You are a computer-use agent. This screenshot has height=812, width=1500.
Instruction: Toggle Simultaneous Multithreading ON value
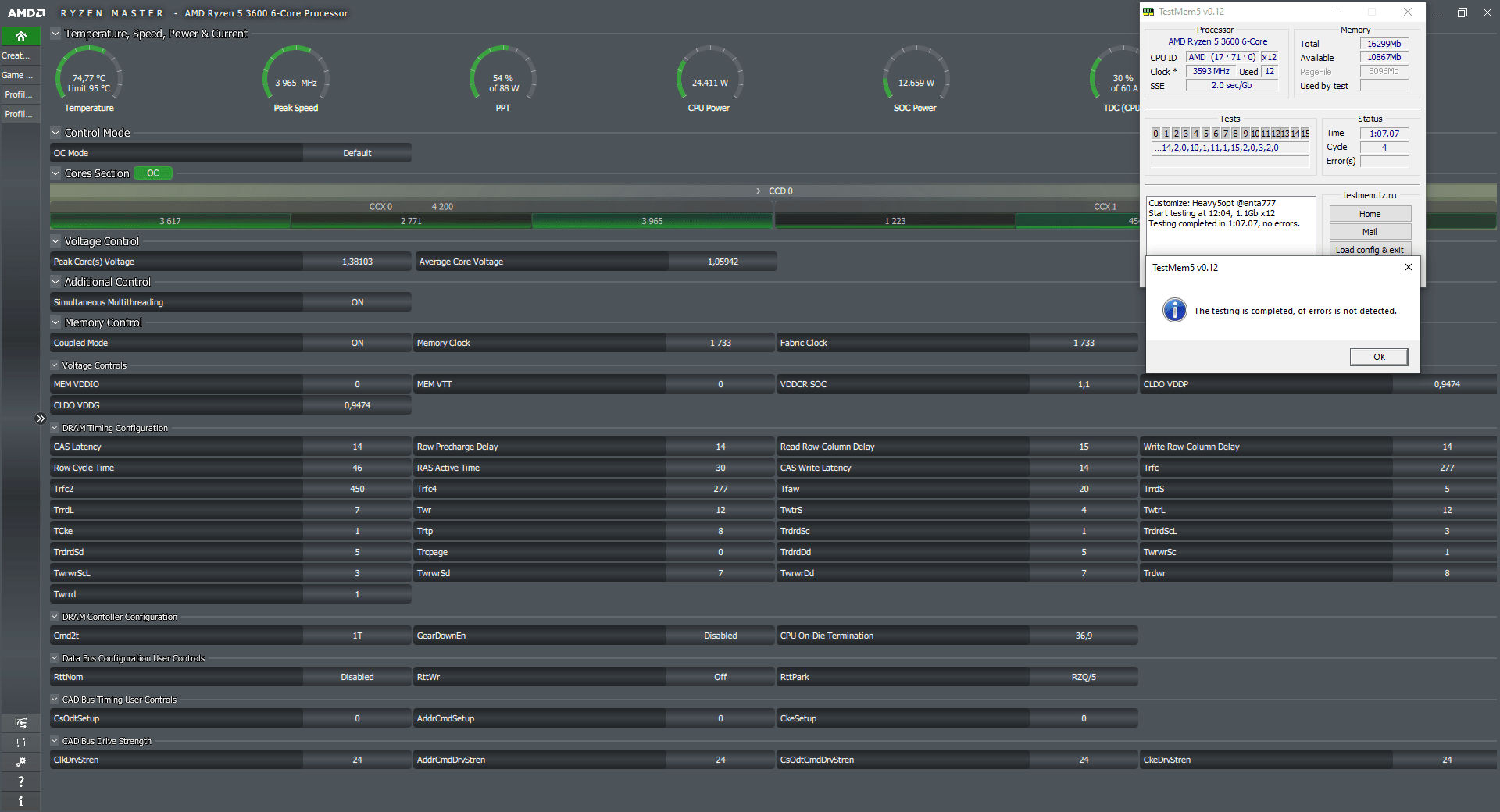click(x=357, y=302)
